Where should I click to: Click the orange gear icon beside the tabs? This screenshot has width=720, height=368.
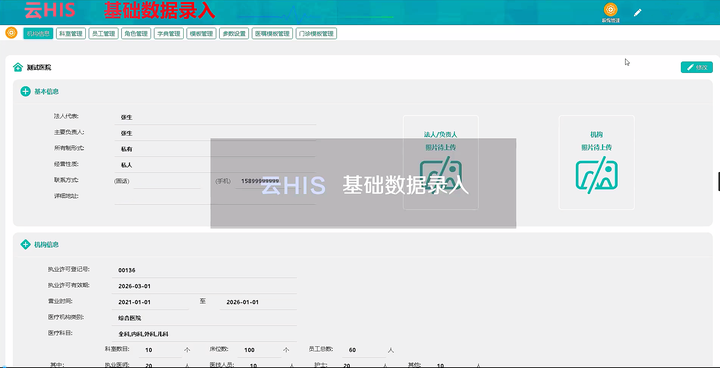pyautogui.click(x=11, y=33)
